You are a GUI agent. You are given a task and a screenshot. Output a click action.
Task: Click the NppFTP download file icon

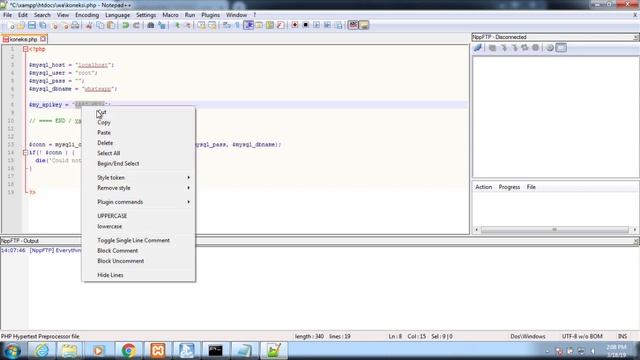504,48
